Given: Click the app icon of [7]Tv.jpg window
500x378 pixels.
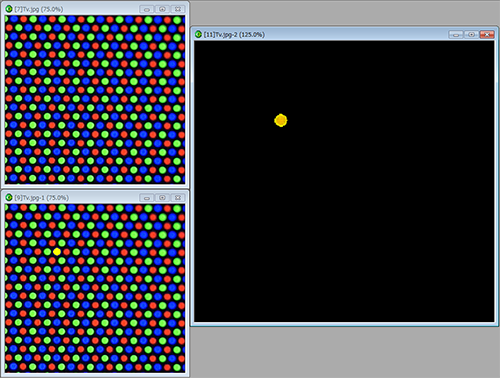Looking at the screenshot, I should coord(9,9).
